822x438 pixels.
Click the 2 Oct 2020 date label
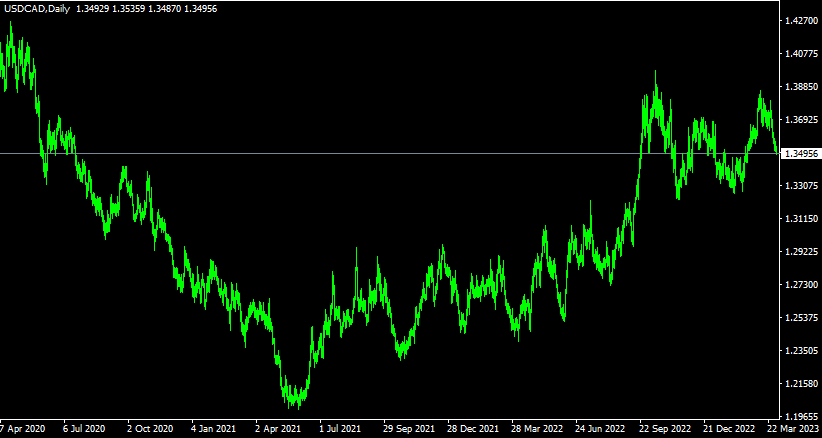coord(149,429)
